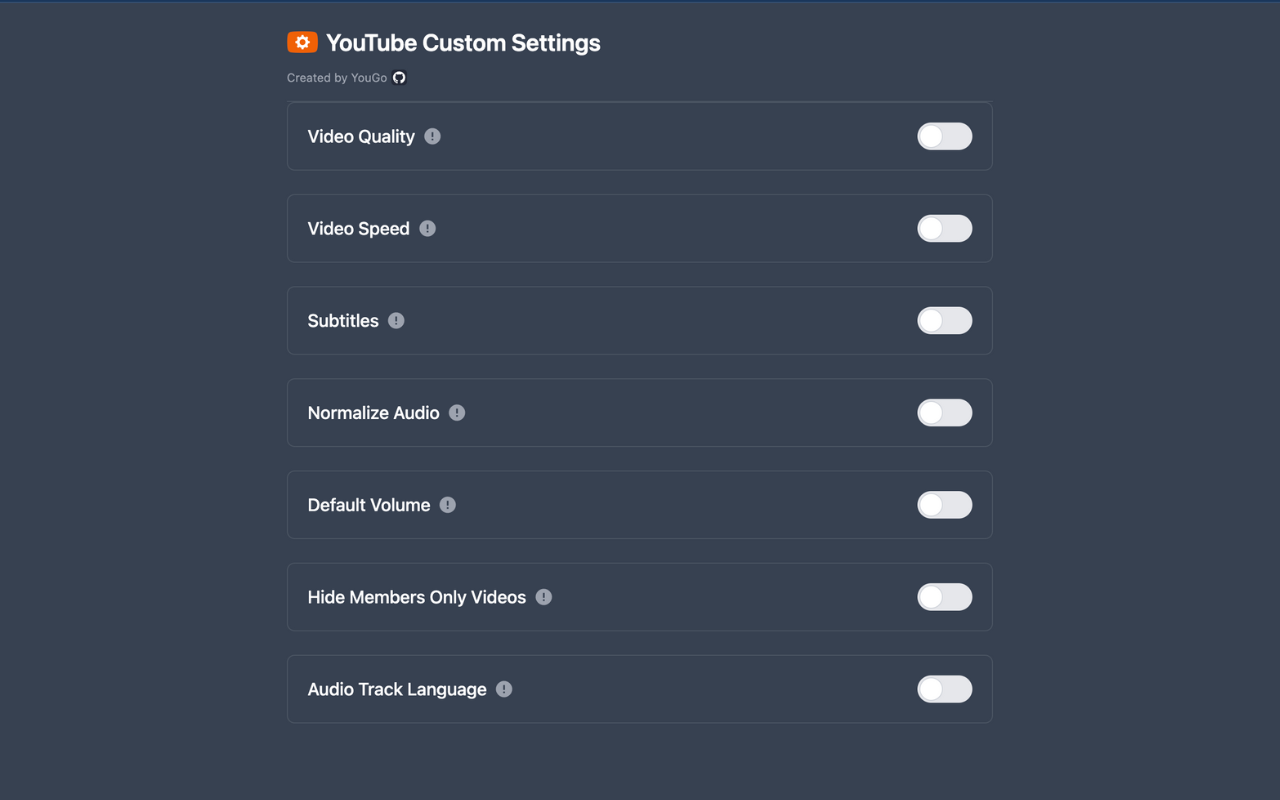This screenshot has width=1280, height=800.
Task: Click the Video Quality label
Action: coord(361,136)
